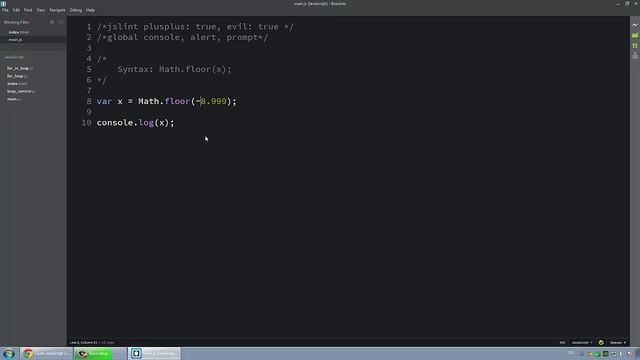Screen dimensions: 640x360
Task: Click the lint status checkmark icon
Action: (x=601, y=342)
